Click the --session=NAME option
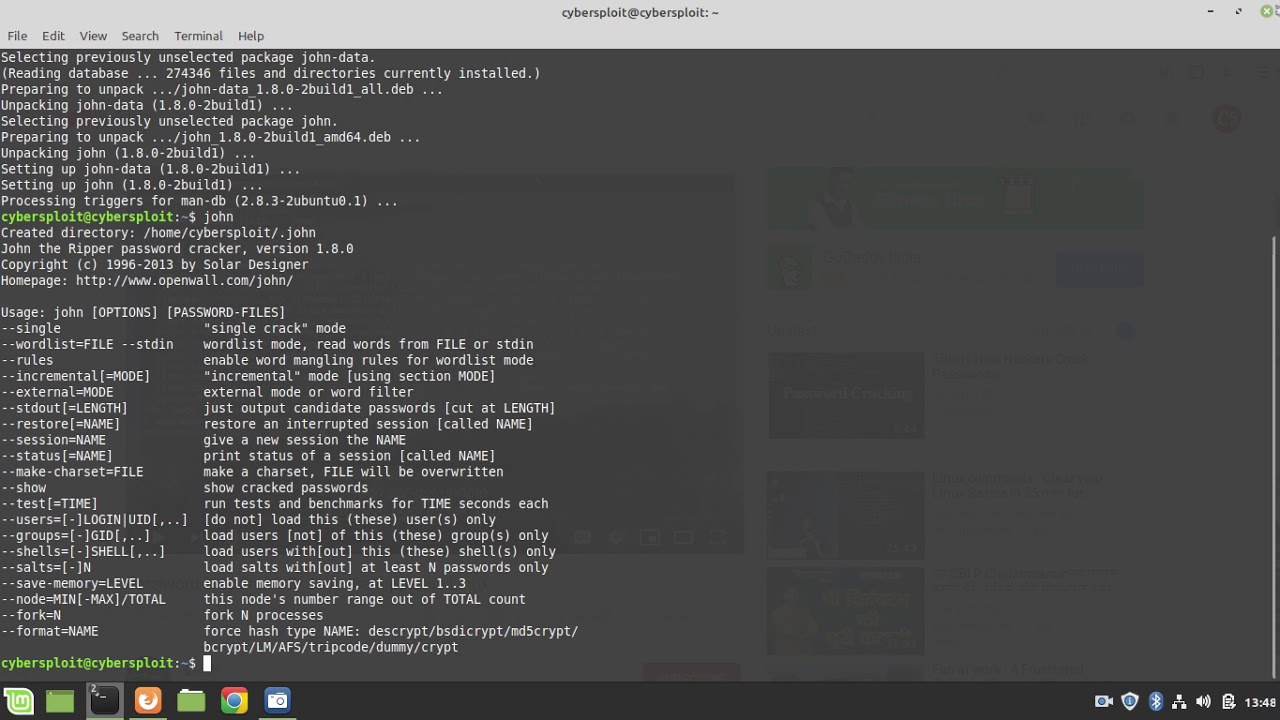Image resolution: width=1280 pixels, height=720 pixels. 53,441
